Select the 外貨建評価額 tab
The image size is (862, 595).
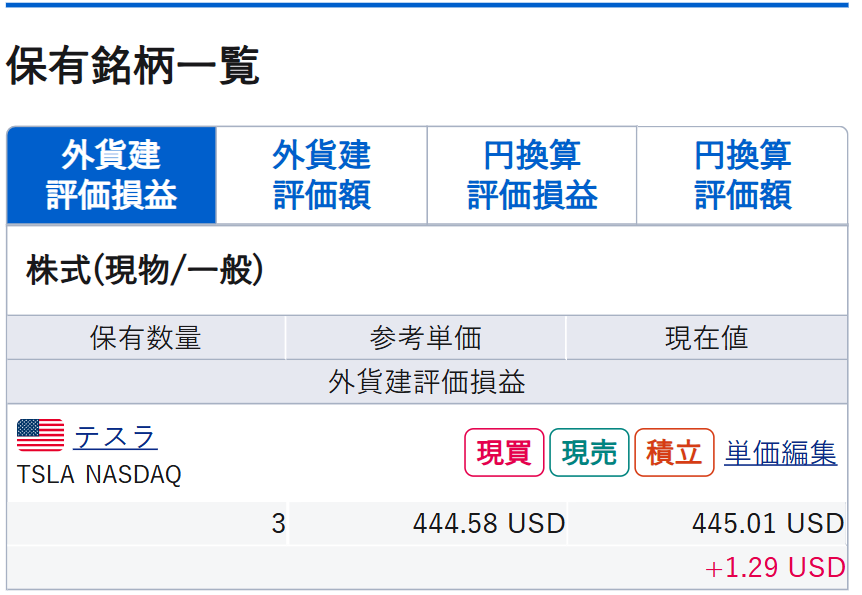321,175
